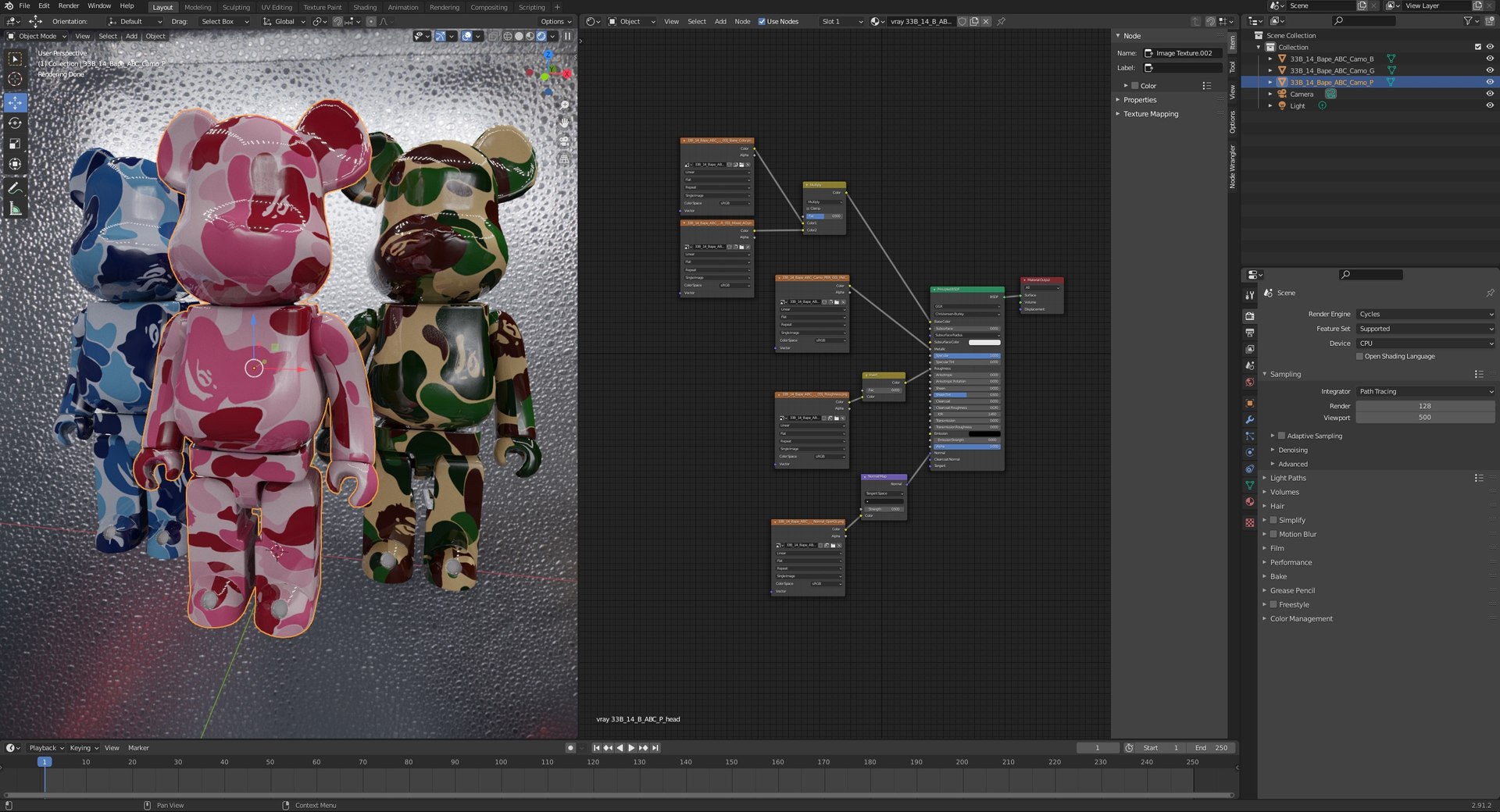Click Options button in 3D viewport header
The image size is (1500, 812).
556,22
